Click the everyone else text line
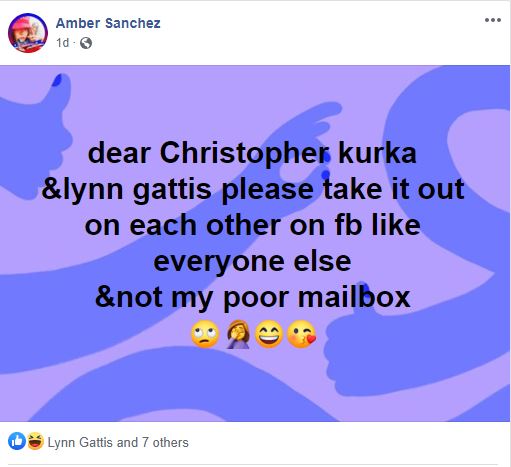The width and height of the screenshot is (511, 467). tap(252, 261)
